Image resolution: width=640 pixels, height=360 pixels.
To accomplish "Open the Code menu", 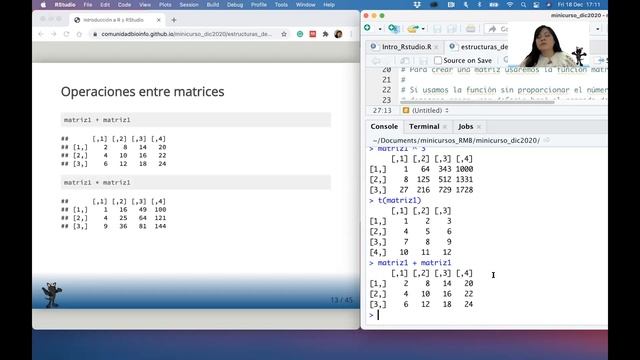I will pos(124,5).
